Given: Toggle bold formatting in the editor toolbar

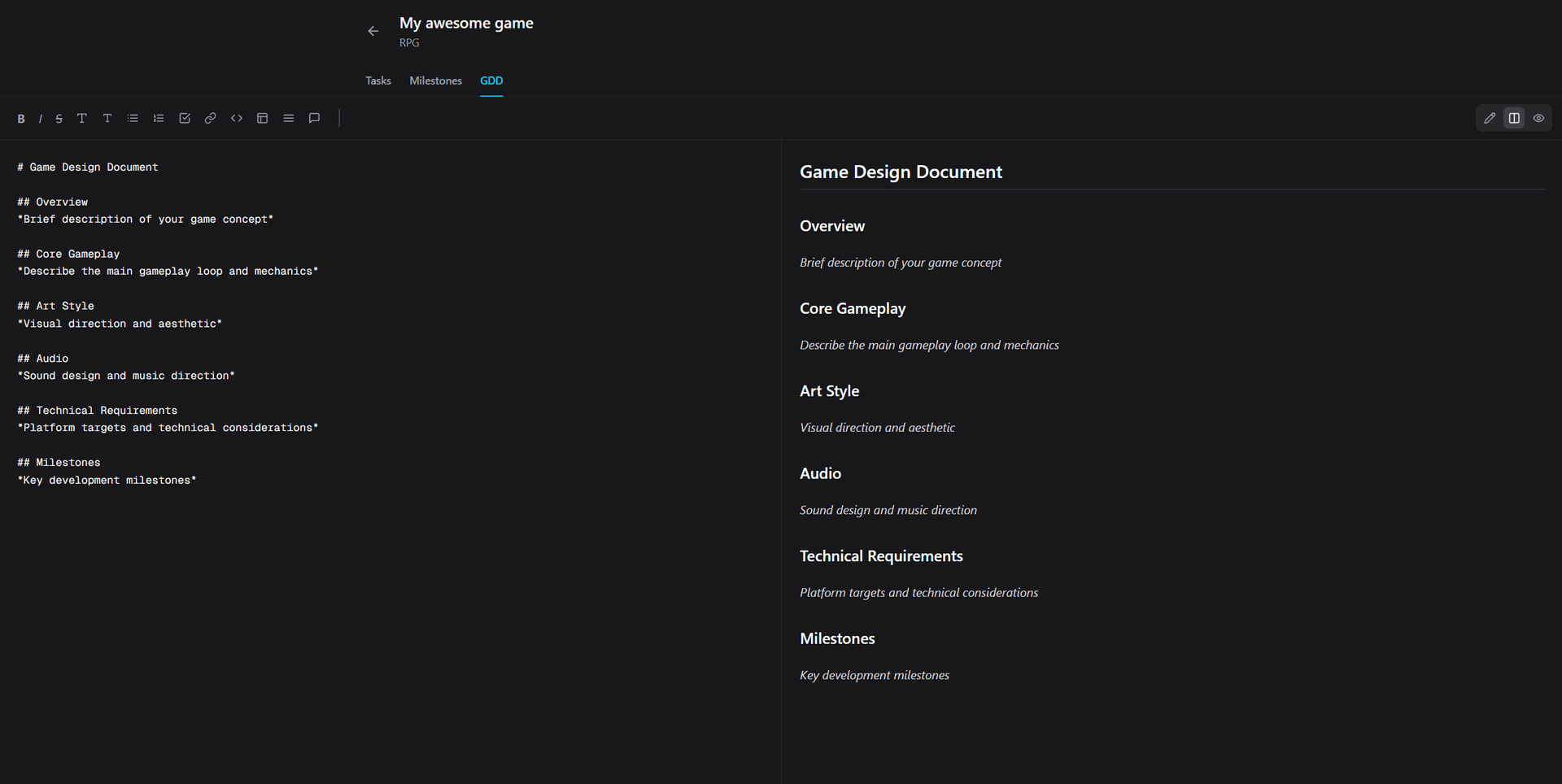Looking at the screenshot, I should pyautogui.click(x=21, y=119).
